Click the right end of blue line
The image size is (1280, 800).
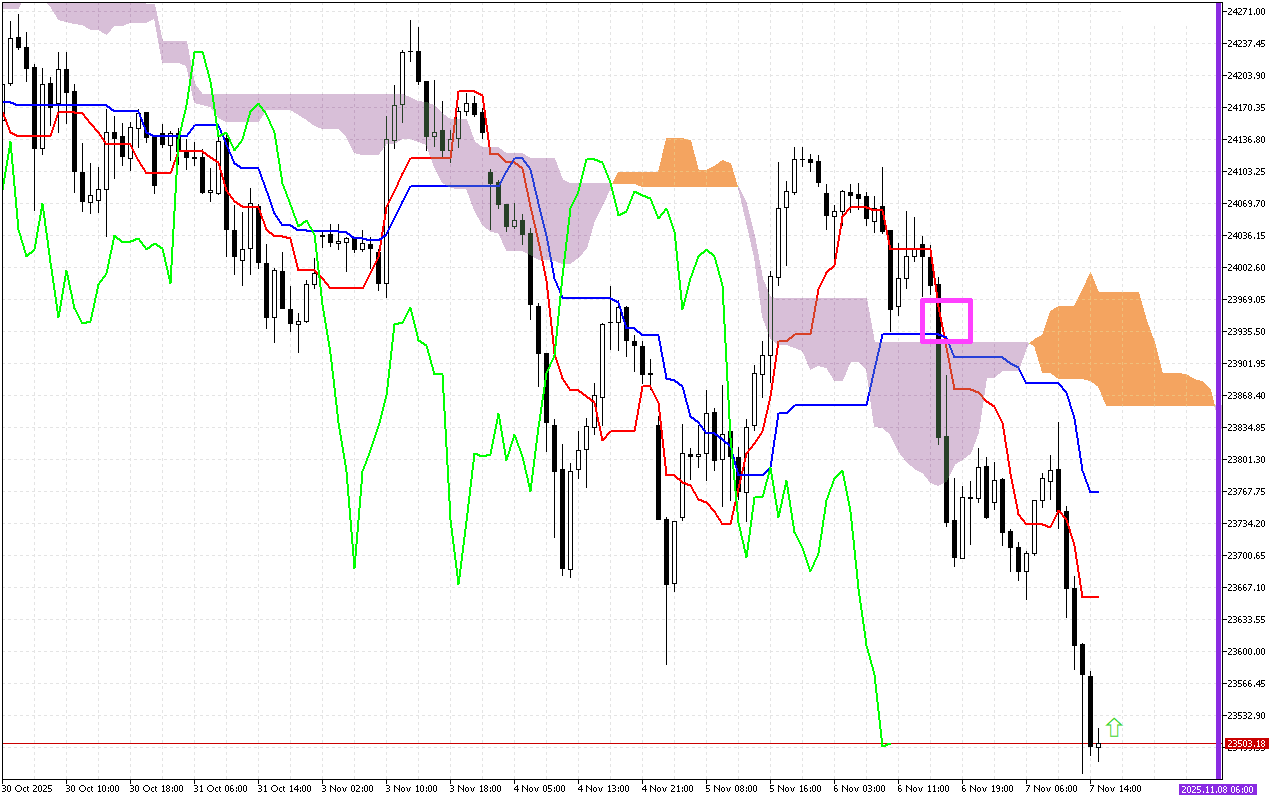tap(1098, 492)
